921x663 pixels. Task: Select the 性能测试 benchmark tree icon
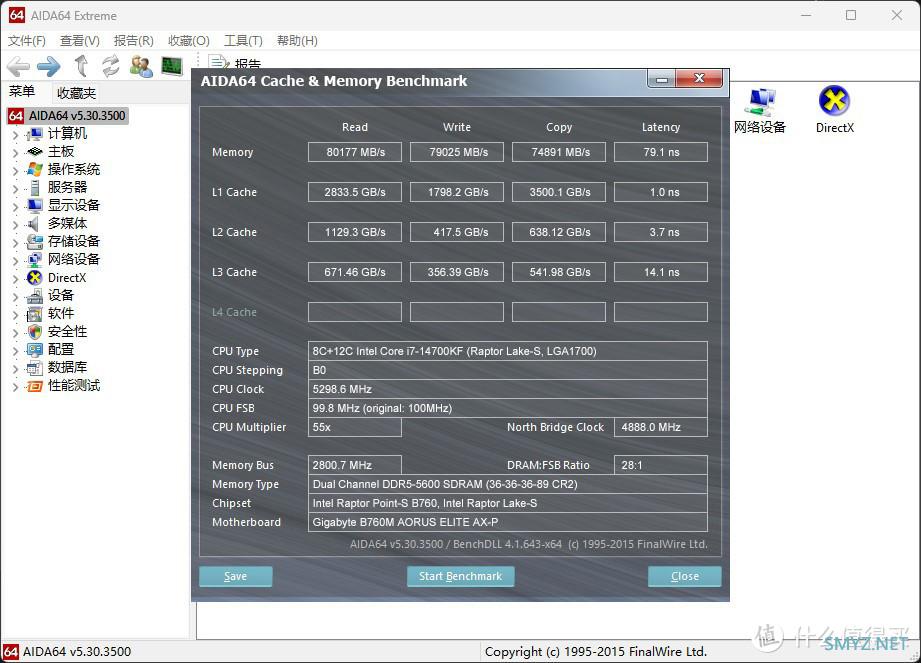click(35, 386)
